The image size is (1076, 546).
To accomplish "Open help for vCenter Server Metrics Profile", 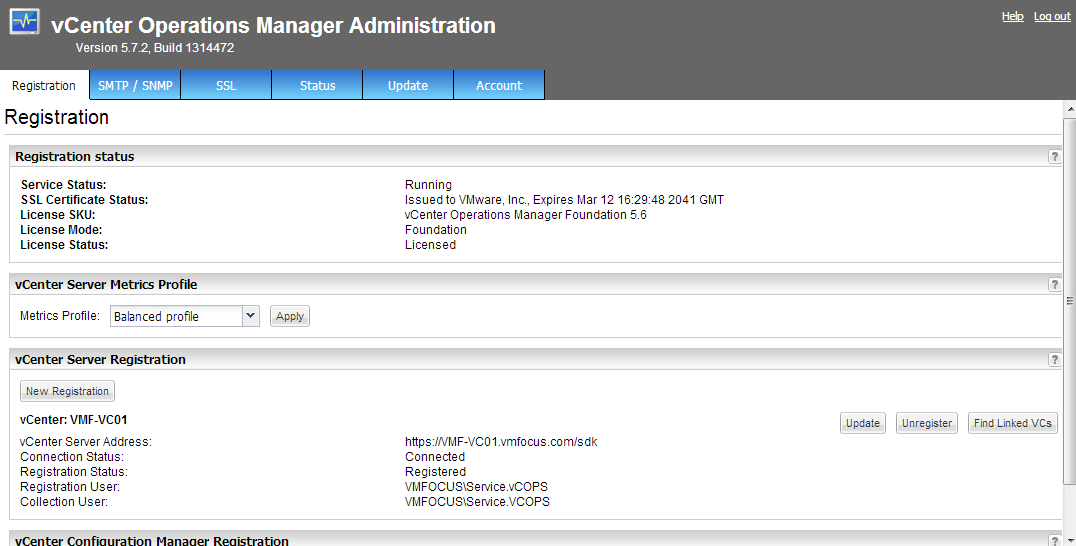I will [1054, 285].
